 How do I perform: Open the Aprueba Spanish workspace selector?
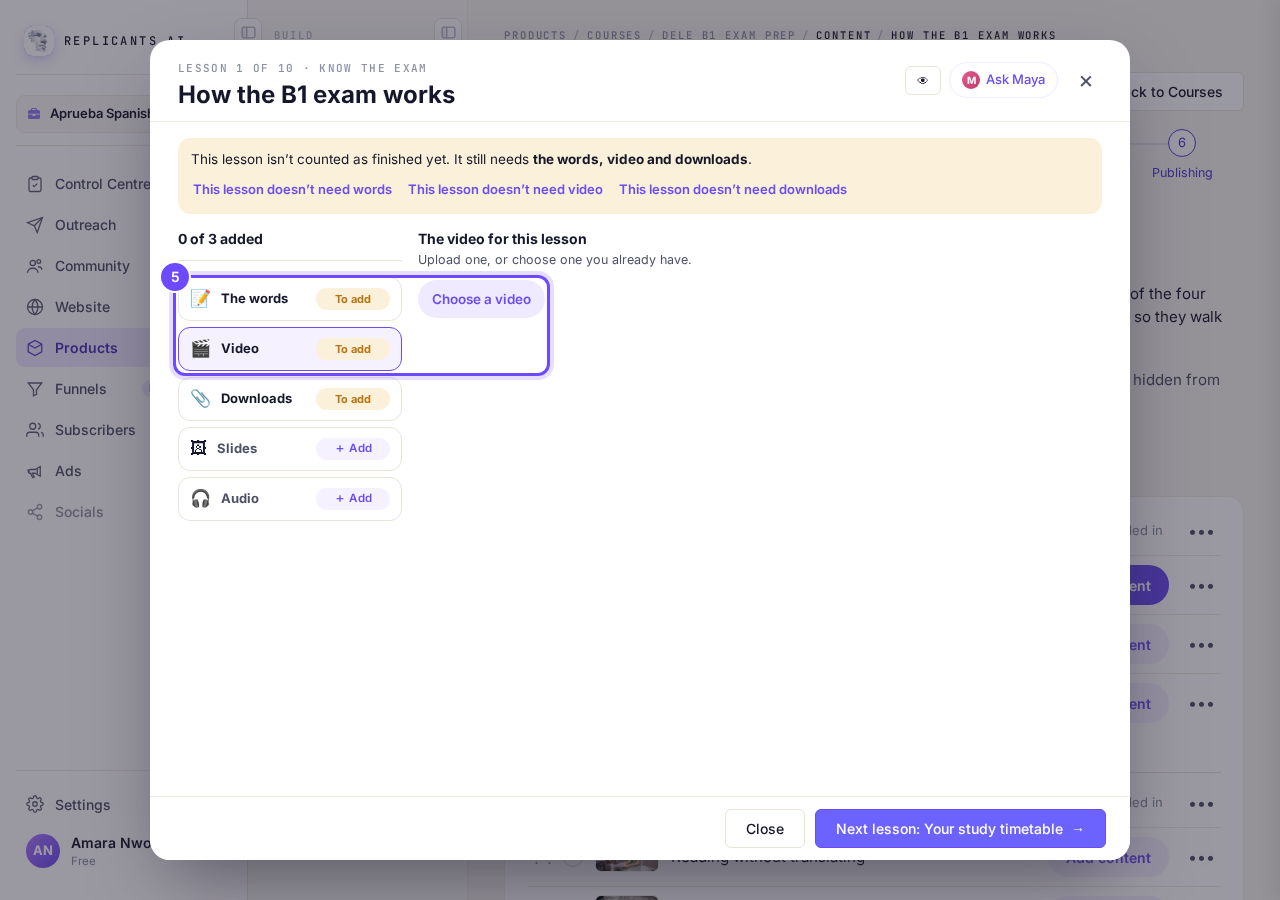(x=83, y=114)
